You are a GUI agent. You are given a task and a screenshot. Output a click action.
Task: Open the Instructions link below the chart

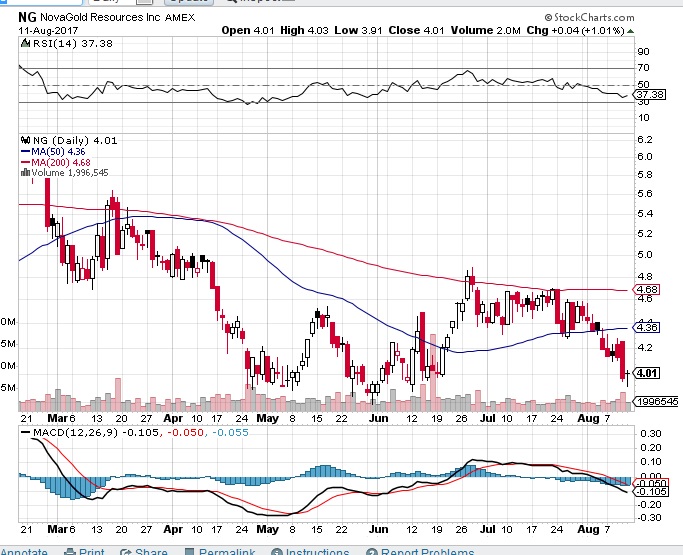(317, 552)
